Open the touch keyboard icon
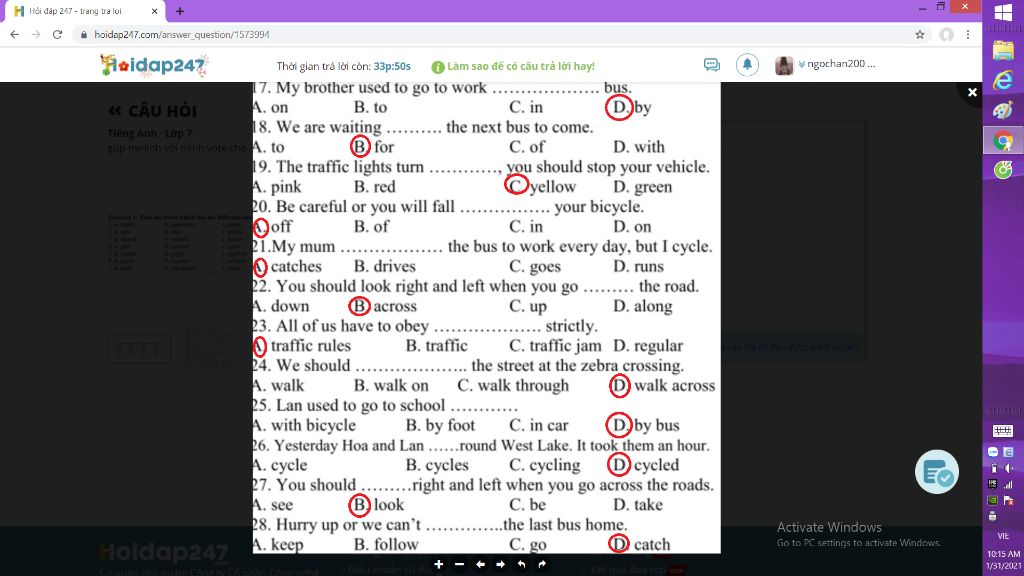This screenshot has height=576, width=1024. 1002,430
